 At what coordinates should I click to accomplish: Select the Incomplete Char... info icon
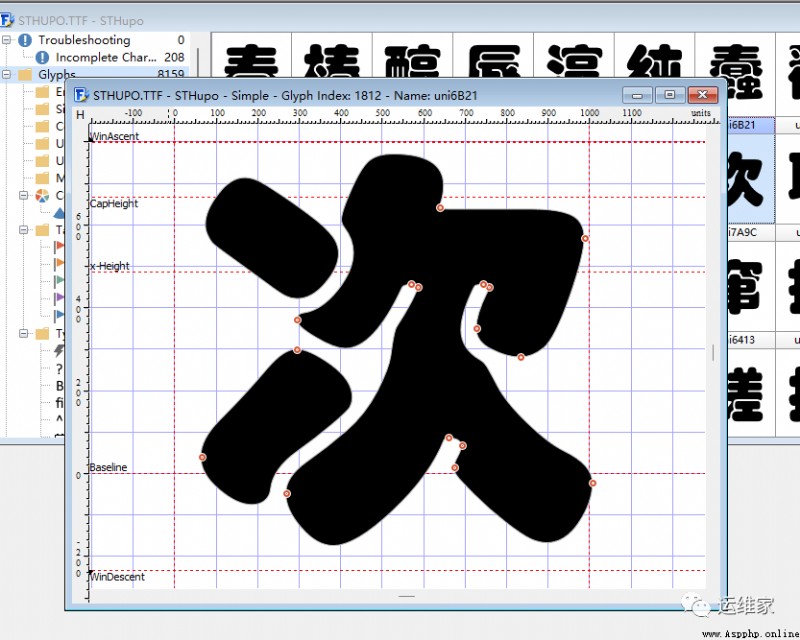42,57
